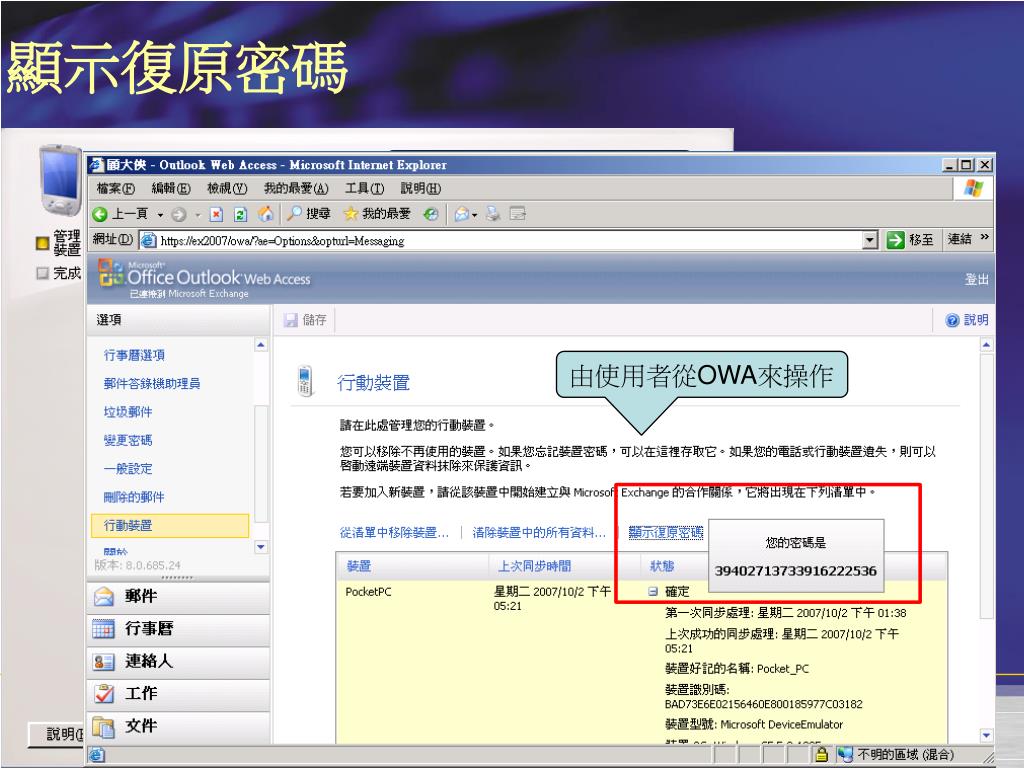Open the mail icon in IE toolbar
This screenshot has height=768, width=1024.
pos(462,214)
